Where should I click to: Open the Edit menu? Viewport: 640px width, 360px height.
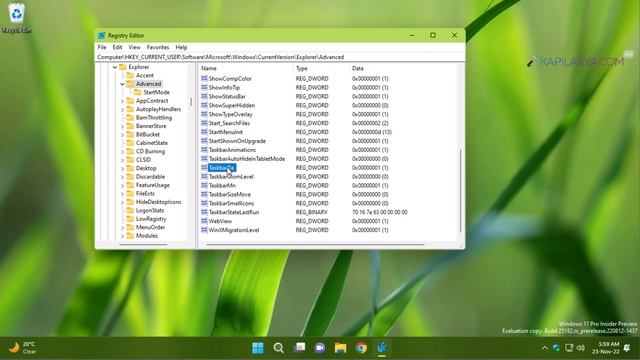[x=118, y=47]
